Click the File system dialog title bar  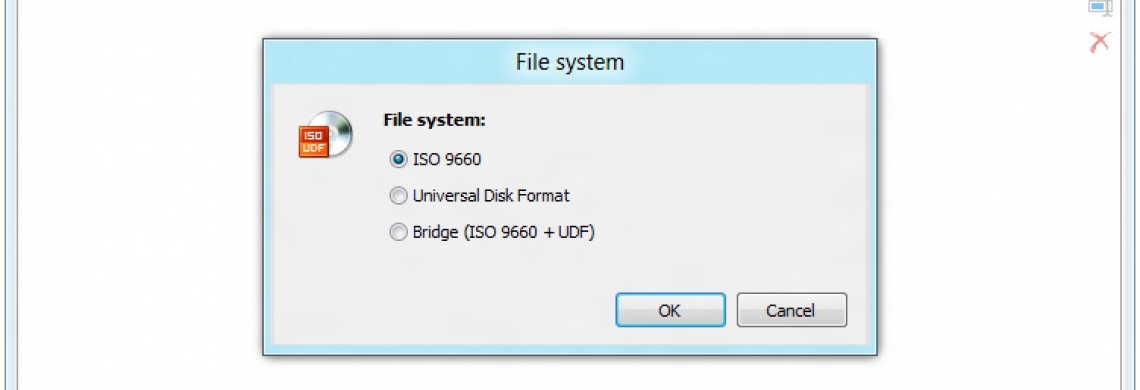570,61
